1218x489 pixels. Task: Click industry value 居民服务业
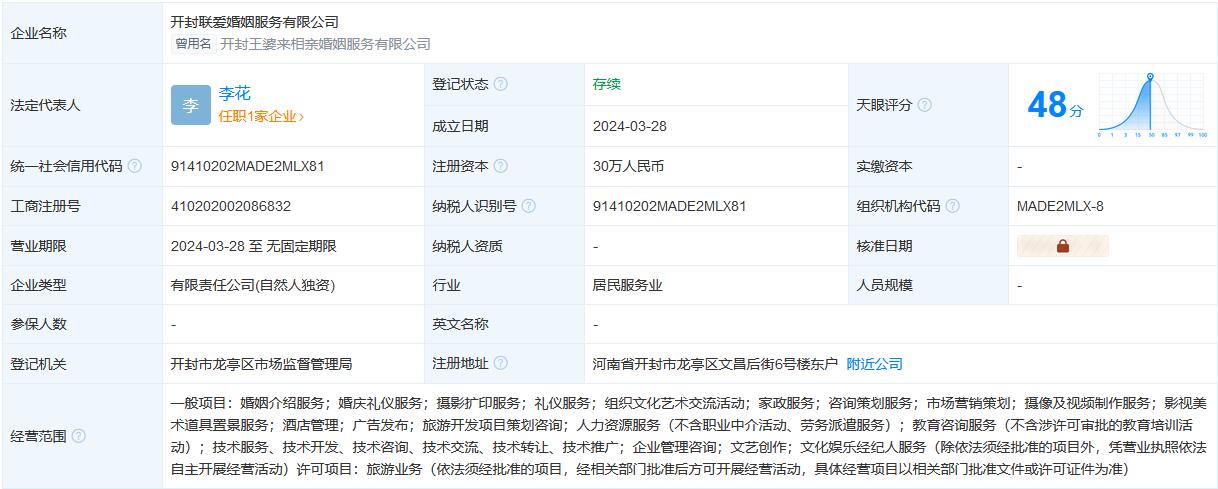(x=628, y=285)
